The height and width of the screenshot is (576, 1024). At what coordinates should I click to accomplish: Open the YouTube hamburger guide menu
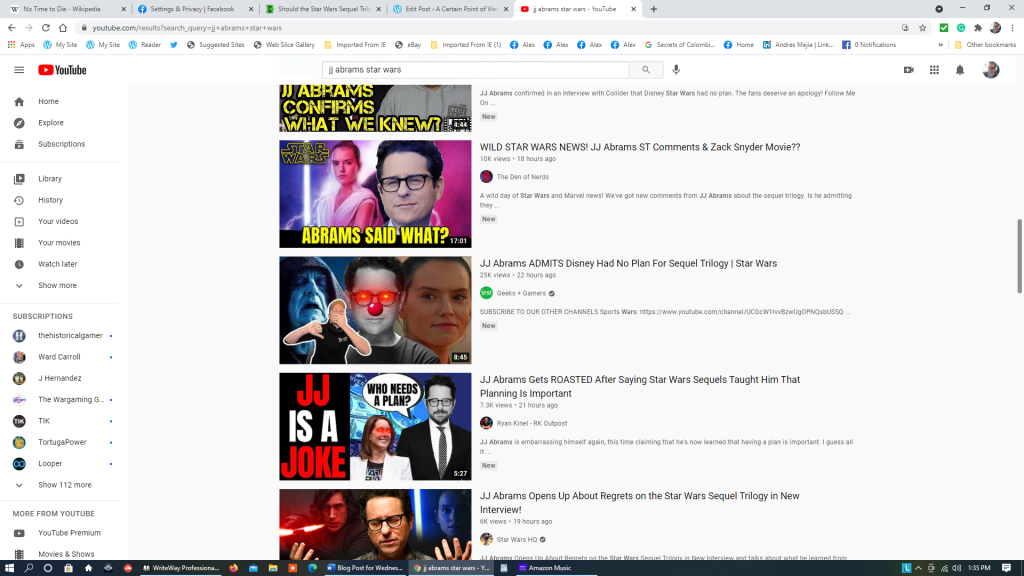point(19,70)
